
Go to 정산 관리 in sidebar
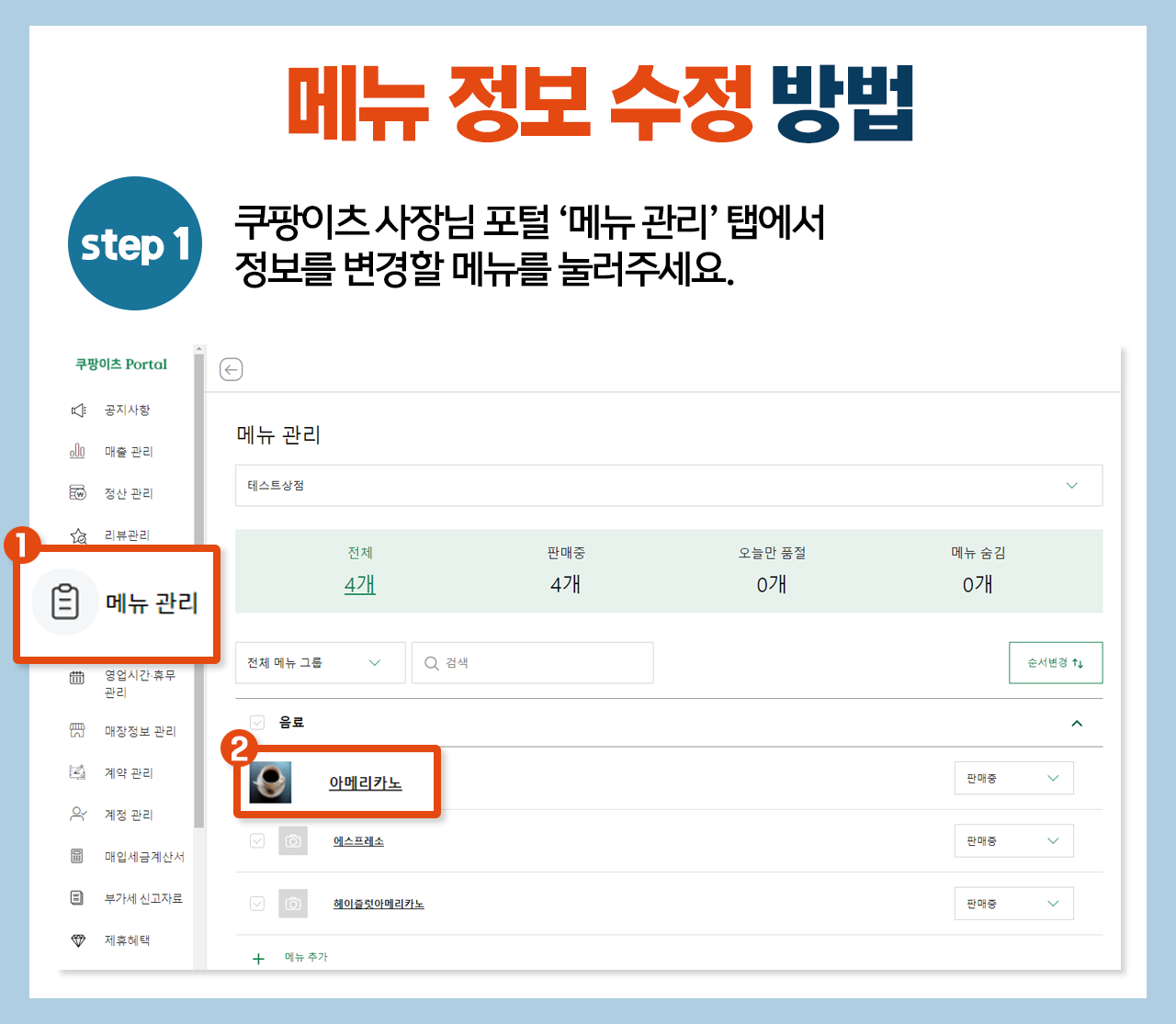[x=129, y=493]
